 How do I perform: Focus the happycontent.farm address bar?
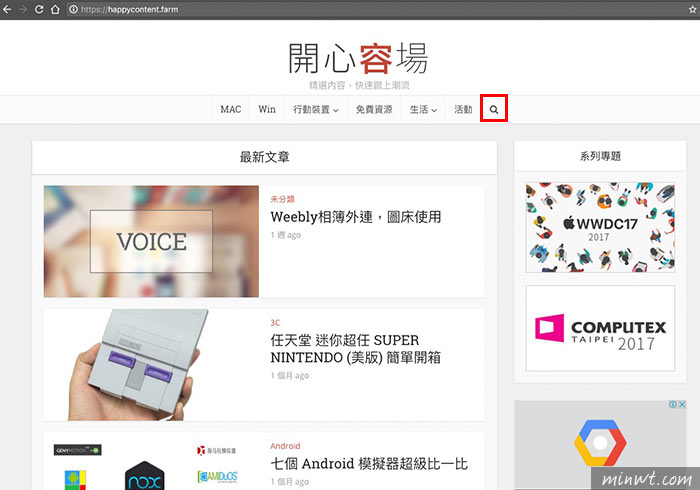pos(375,9)
